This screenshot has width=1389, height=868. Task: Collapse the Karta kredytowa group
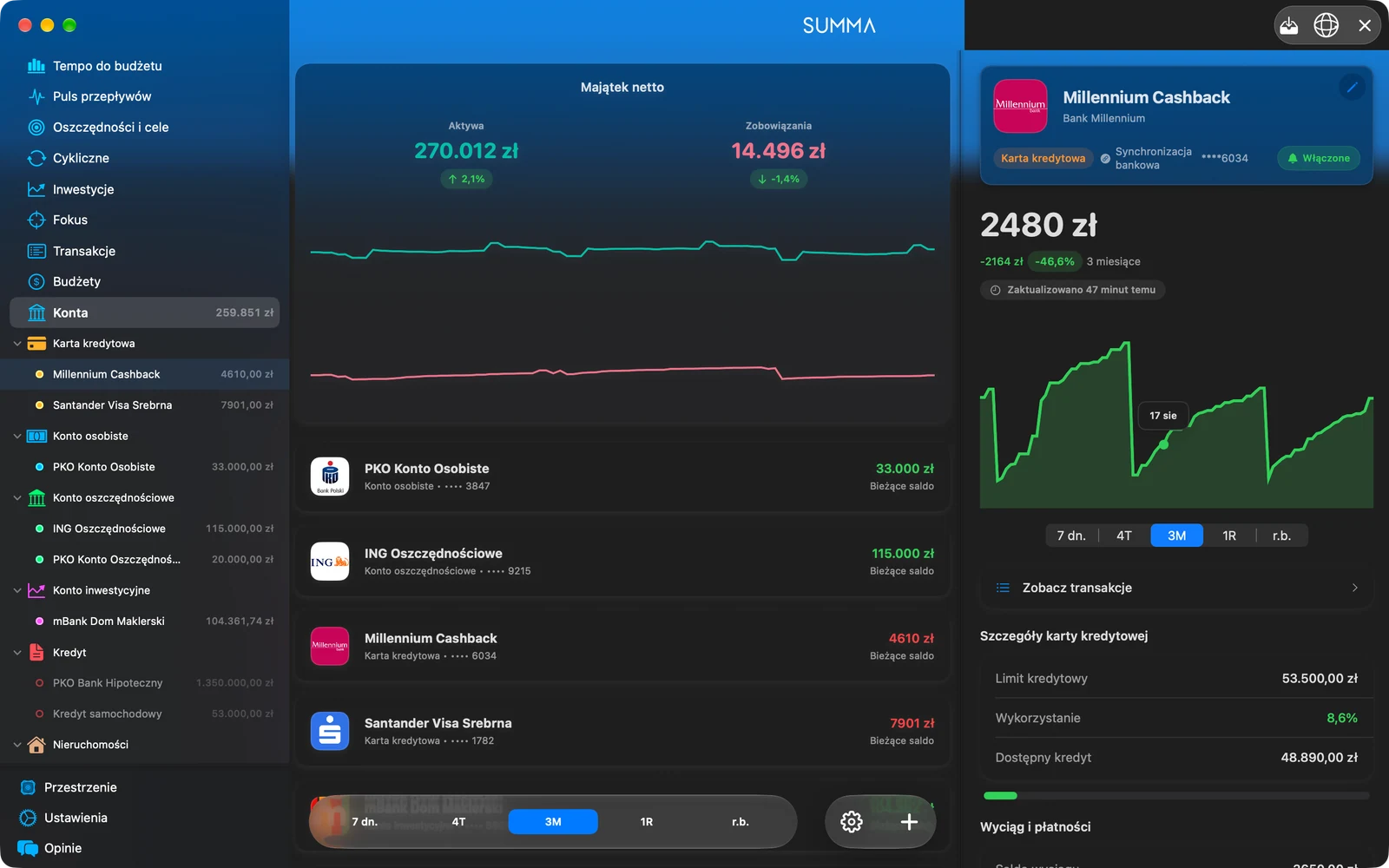(17, 344)
